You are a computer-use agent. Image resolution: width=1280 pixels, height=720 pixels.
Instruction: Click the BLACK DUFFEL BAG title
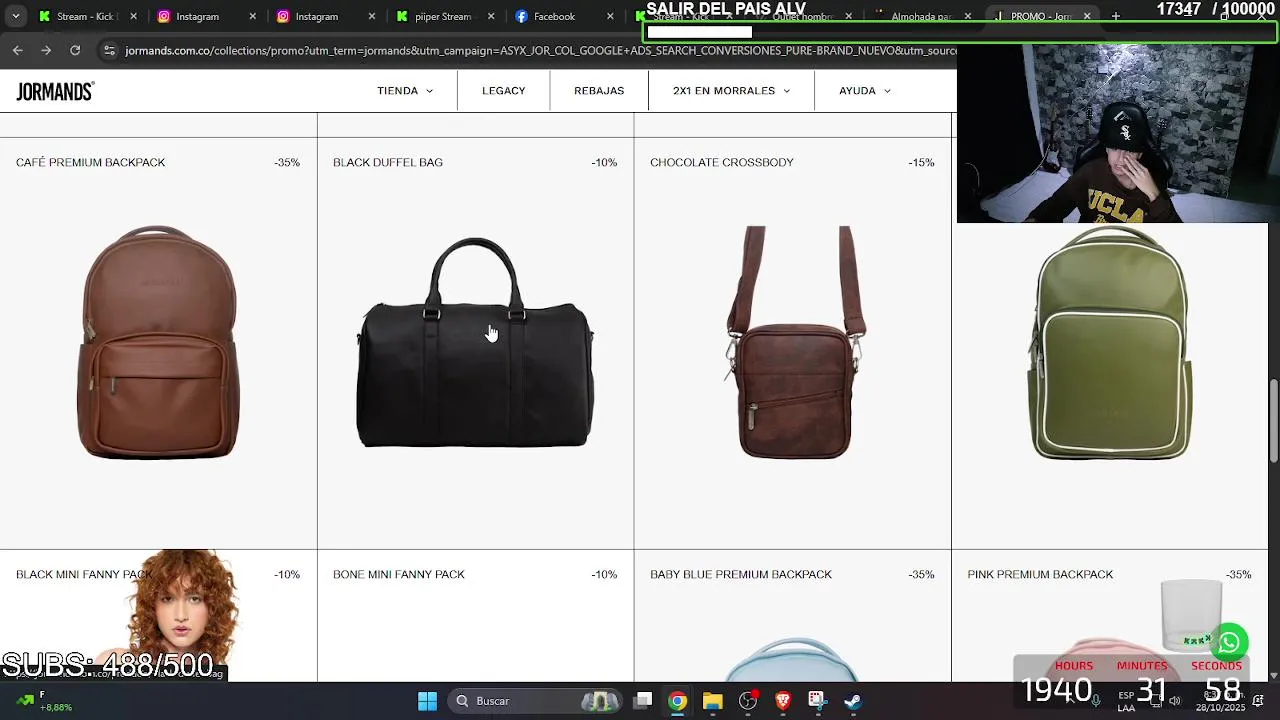pos(388,162)
